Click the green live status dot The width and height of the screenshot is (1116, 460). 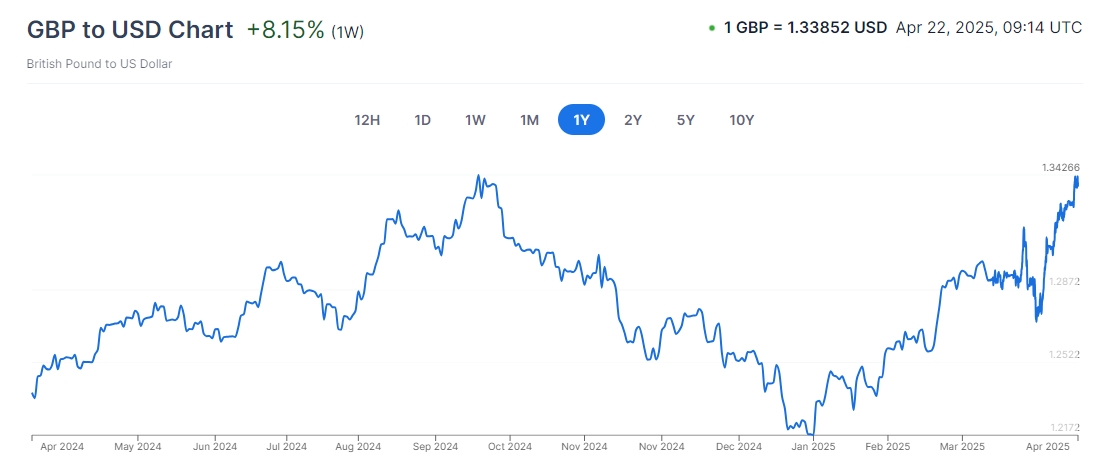(711, 29)
